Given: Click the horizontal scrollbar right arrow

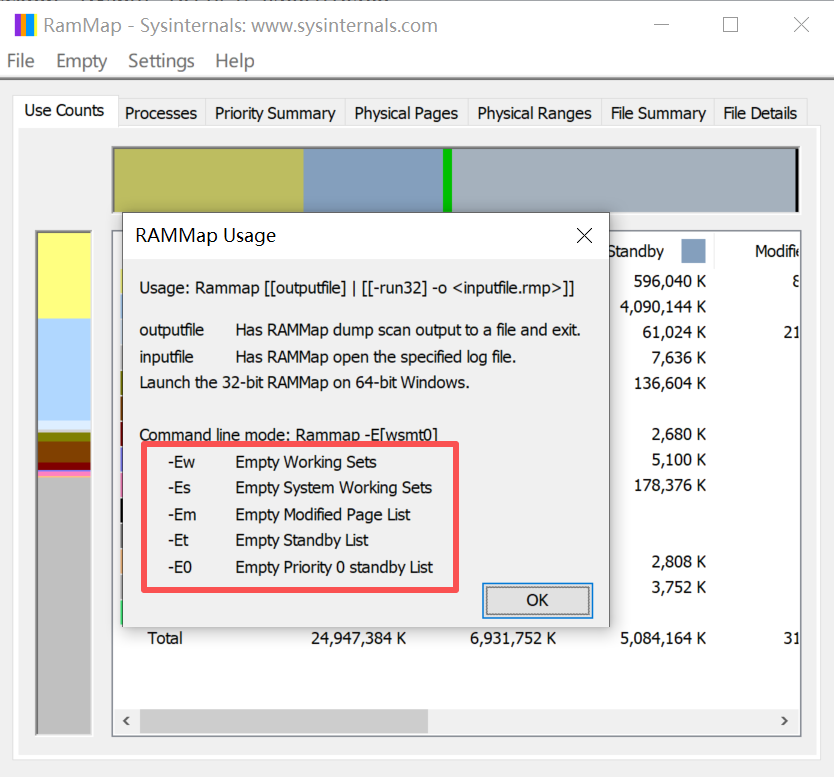Looking at the screenshot, I should point(785,721).
